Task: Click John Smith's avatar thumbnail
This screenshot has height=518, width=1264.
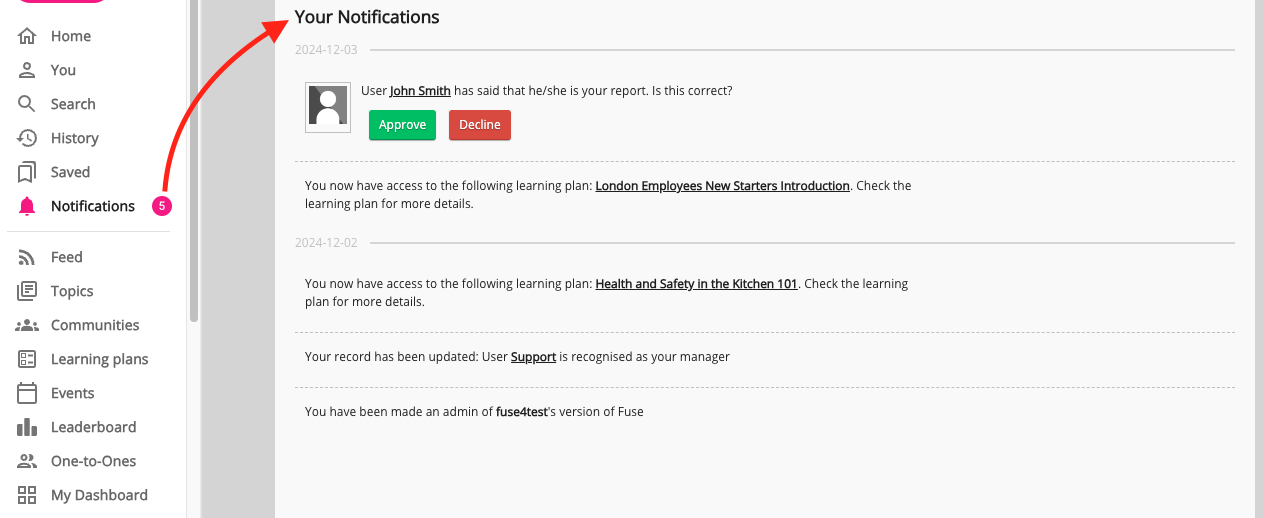Action: (328, 107)
